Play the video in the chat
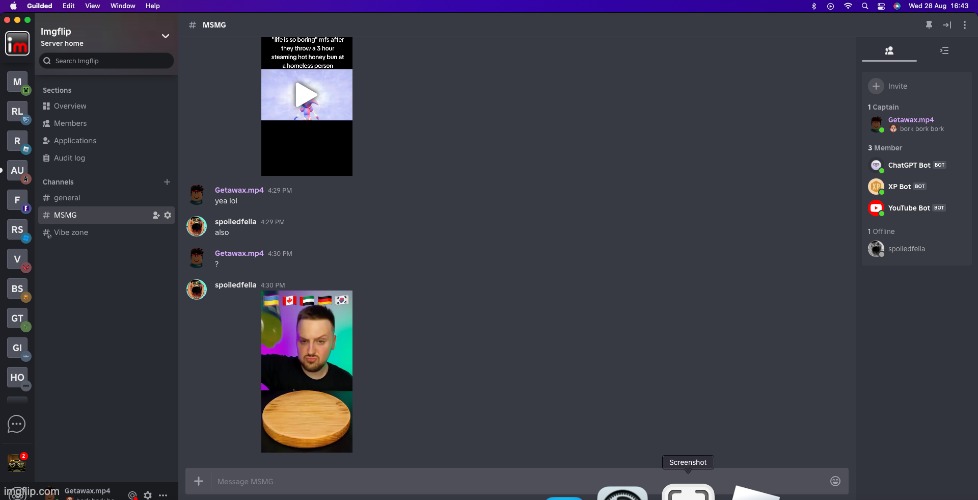This screenshot has width=978, height=500. [306, 95]
